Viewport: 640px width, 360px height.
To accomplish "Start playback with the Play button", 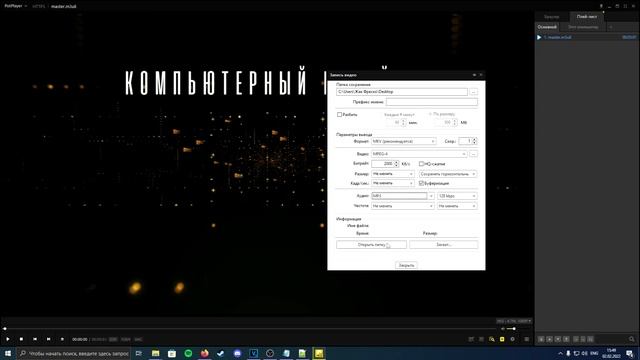I will [x=8, y=339].
